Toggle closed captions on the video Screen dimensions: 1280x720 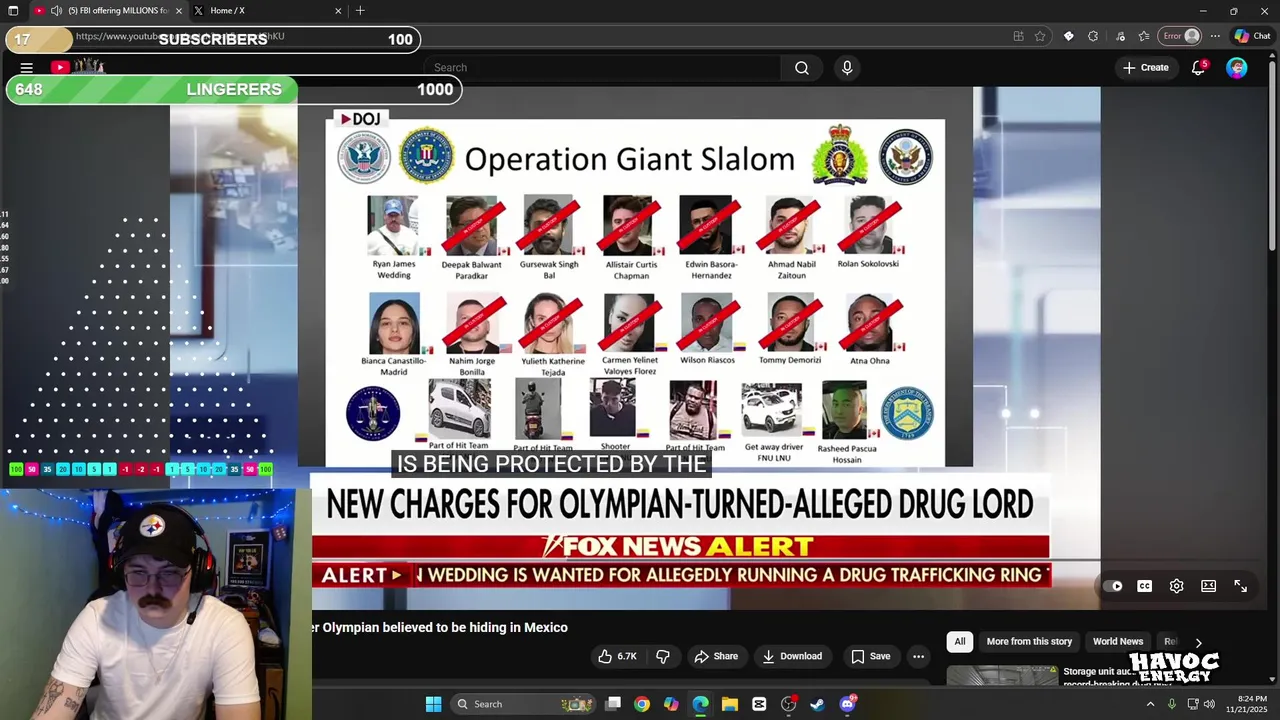(x=1145, y=586)
